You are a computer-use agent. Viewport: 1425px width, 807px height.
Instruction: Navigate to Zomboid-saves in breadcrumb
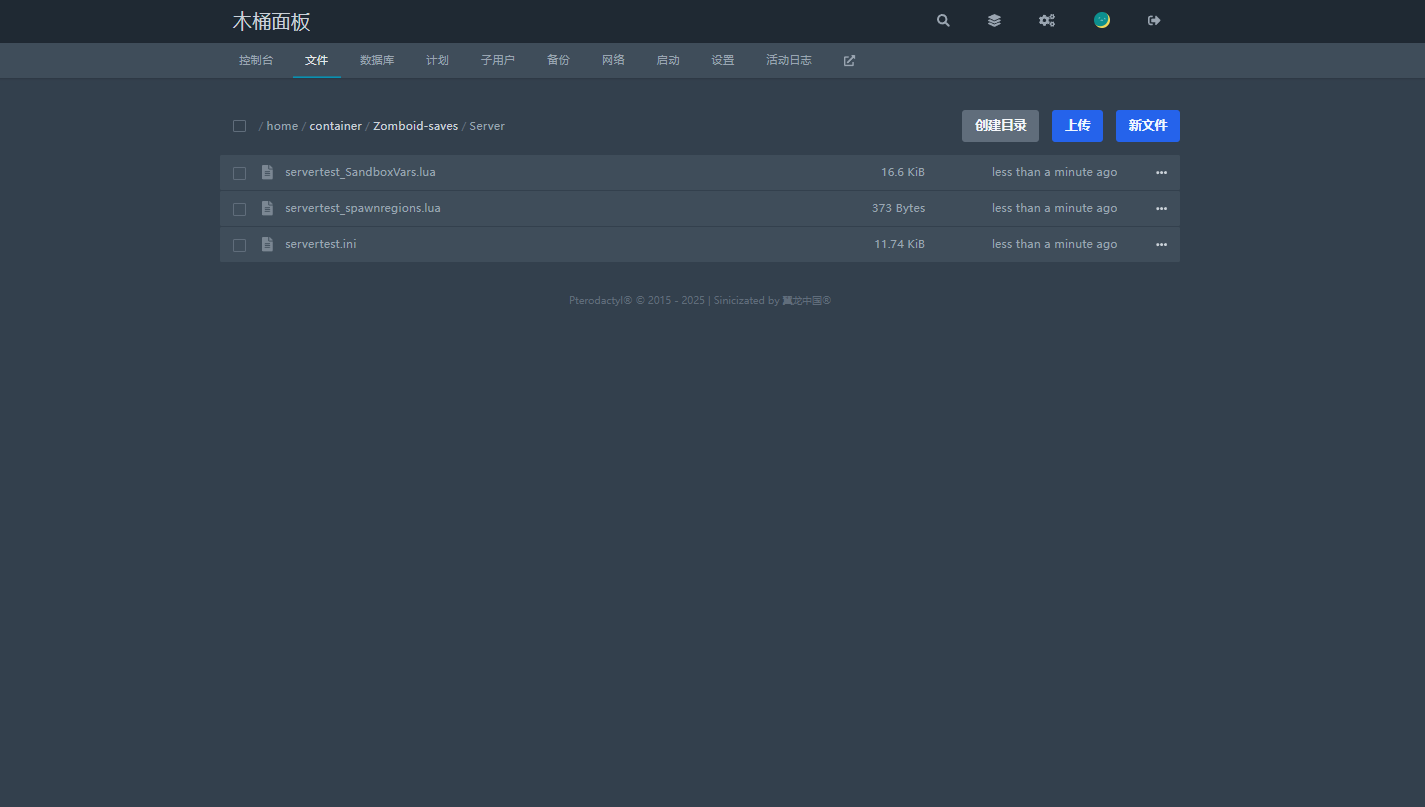[x=415, y=126]
